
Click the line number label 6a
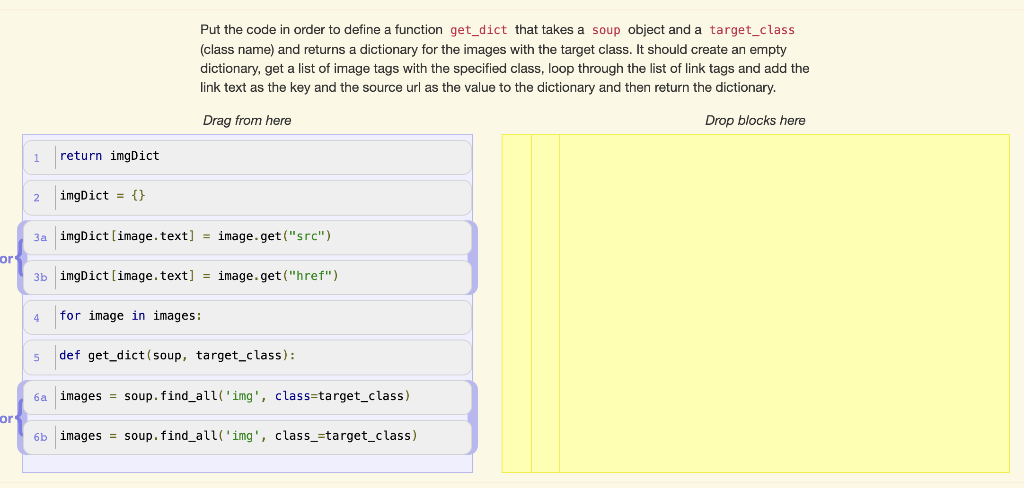point(40,398)
